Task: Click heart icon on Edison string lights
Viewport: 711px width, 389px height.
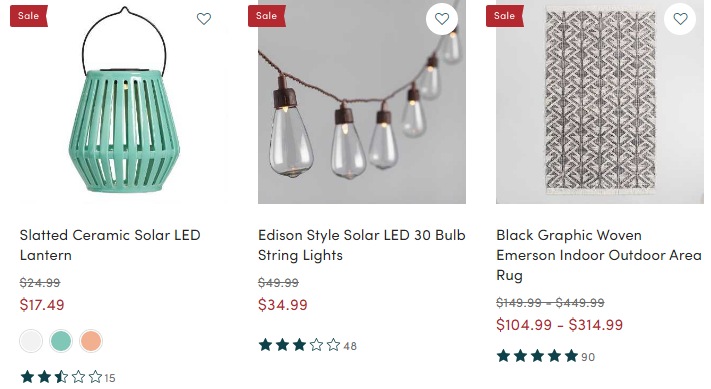Action: 442,19
